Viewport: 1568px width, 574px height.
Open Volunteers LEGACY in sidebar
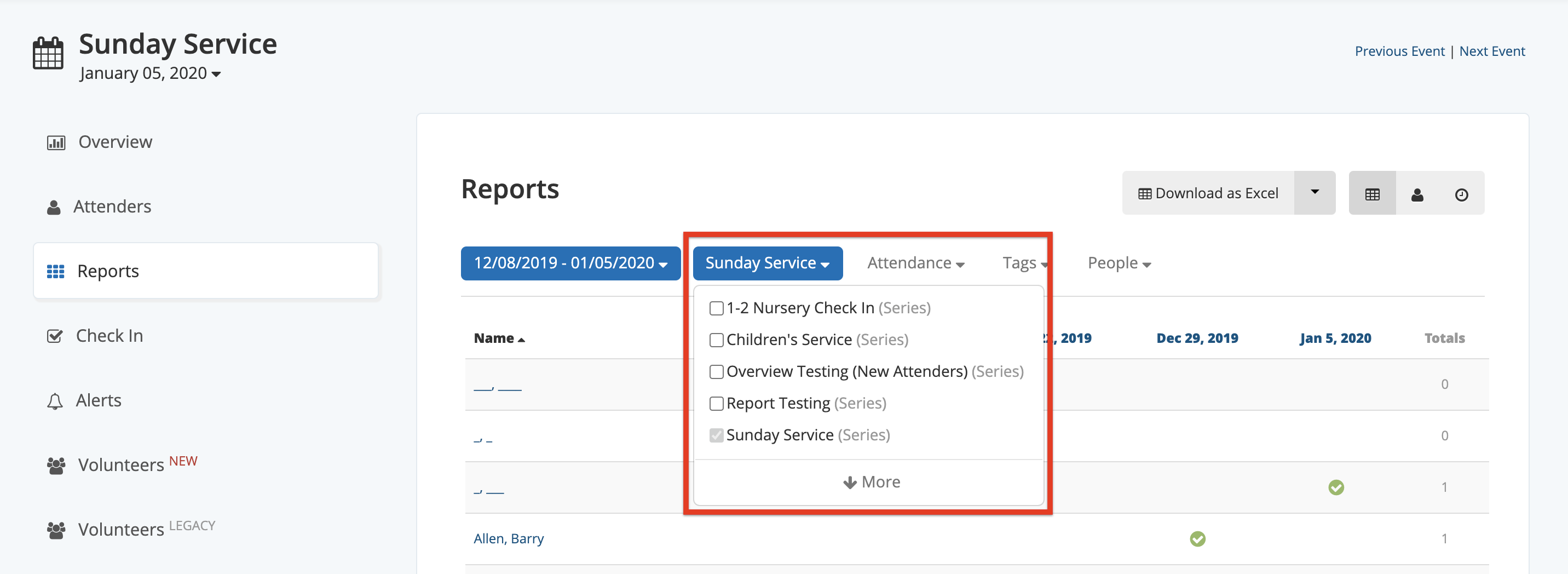point(147,529)
